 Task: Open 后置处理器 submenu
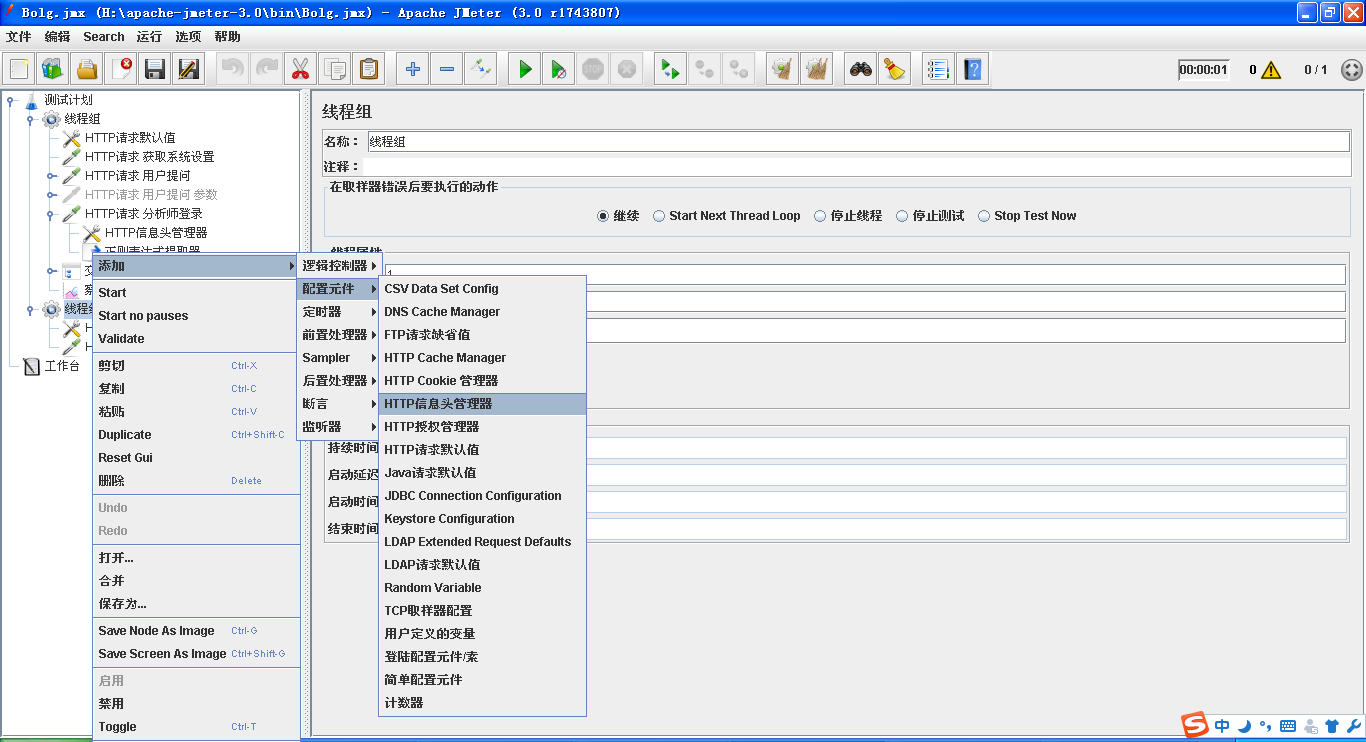tap(340, 381)
